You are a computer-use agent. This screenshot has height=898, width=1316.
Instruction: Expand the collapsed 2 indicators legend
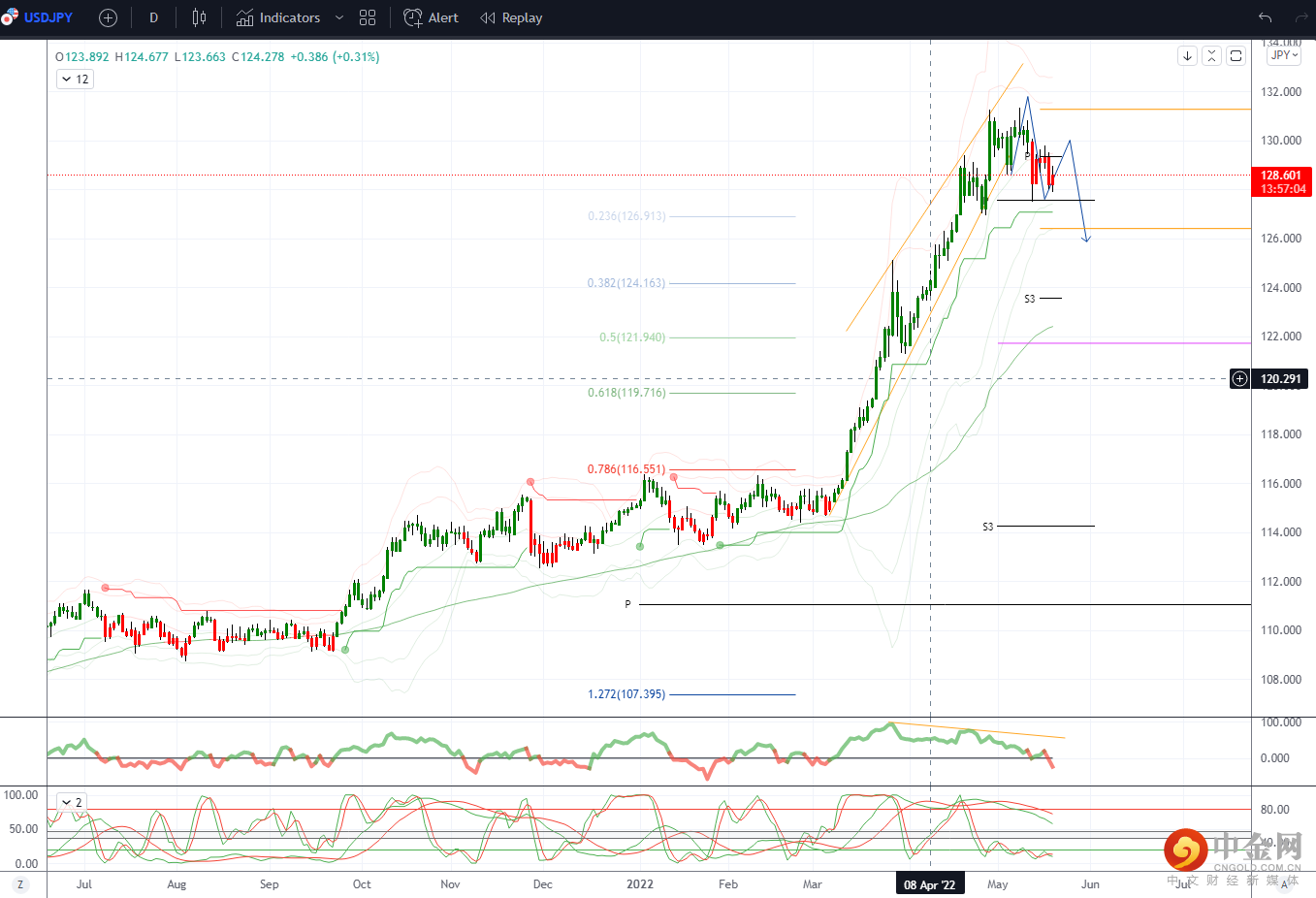tap(73, 802)
